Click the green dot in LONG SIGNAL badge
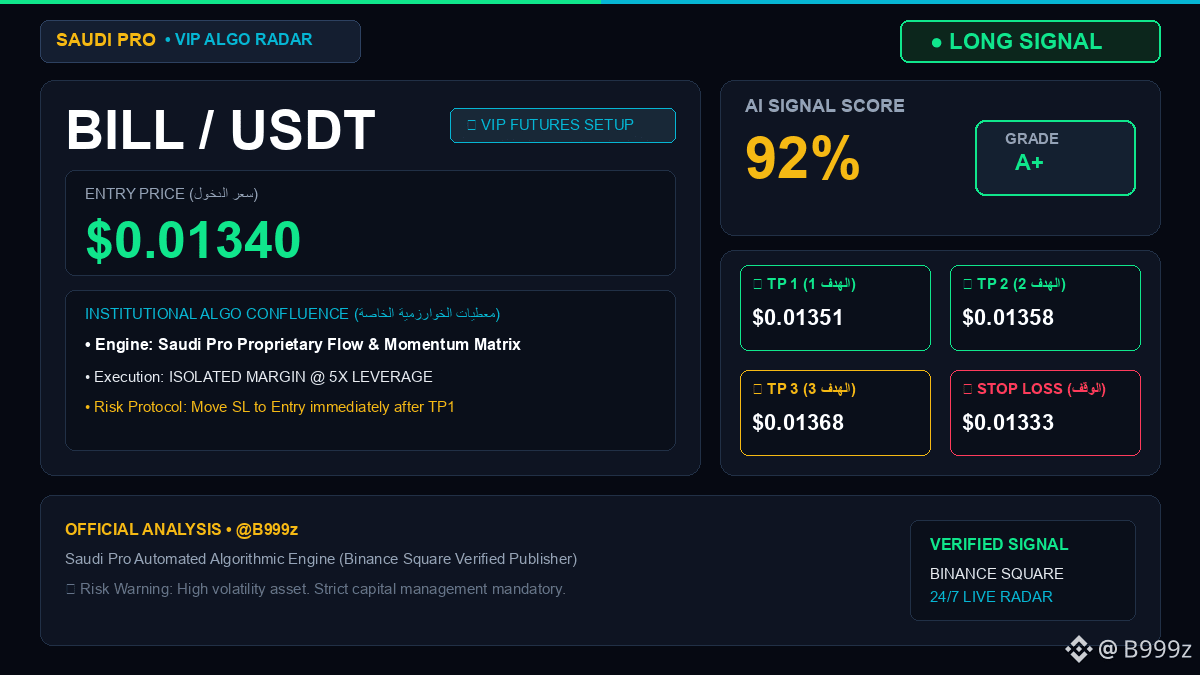 [936, 43]
